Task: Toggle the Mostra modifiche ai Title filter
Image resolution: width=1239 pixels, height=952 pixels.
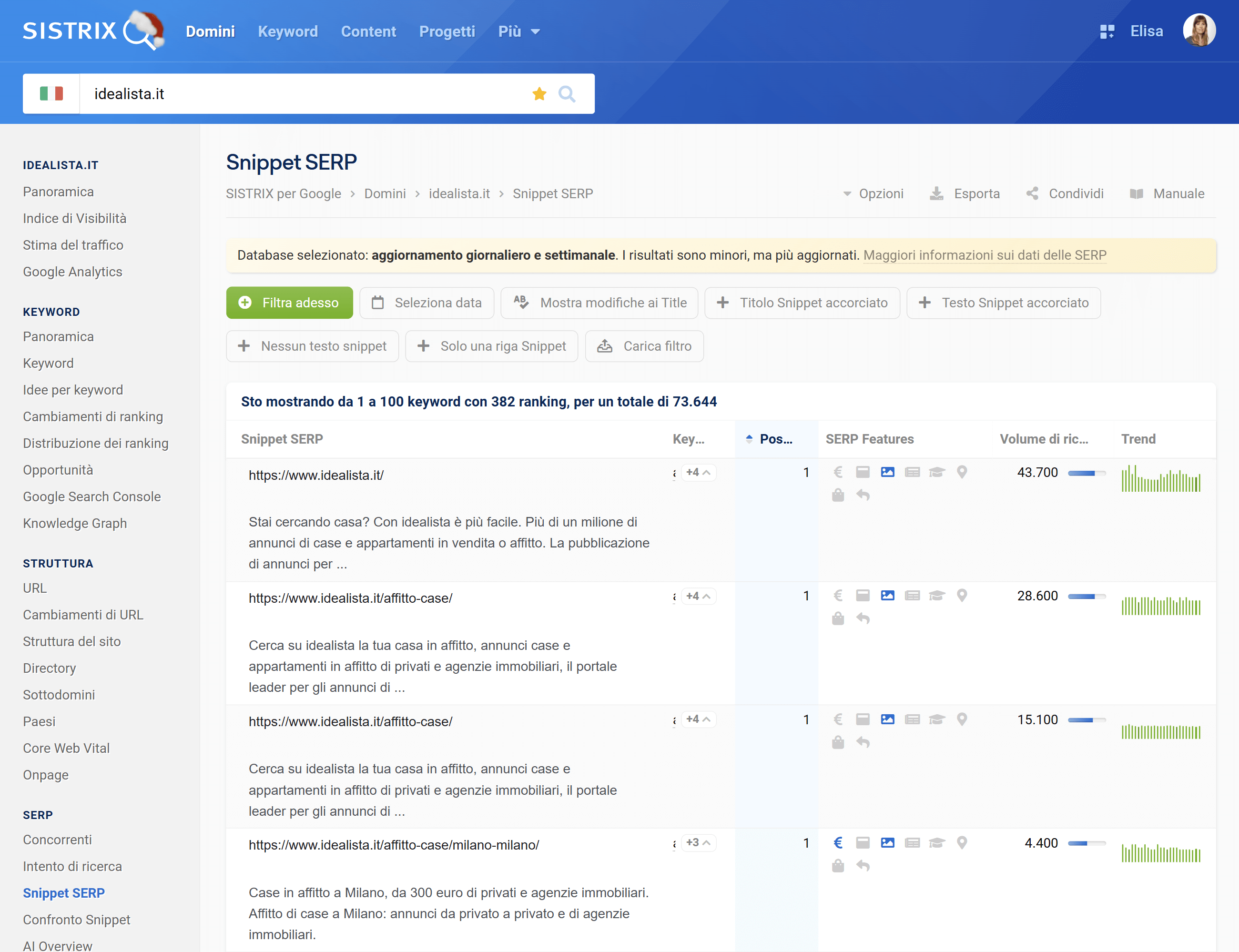Action: 599,303
